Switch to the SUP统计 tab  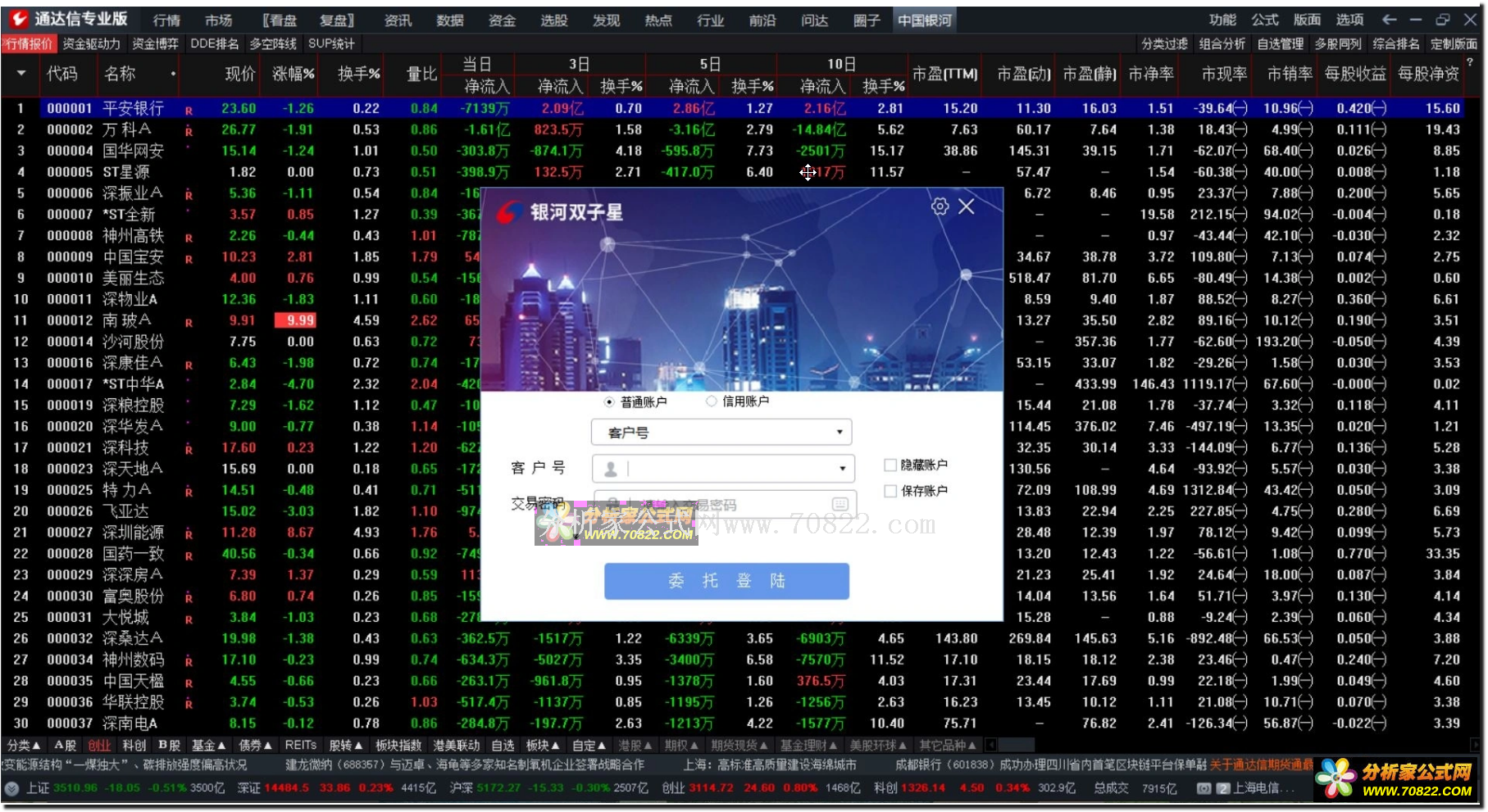331,43
